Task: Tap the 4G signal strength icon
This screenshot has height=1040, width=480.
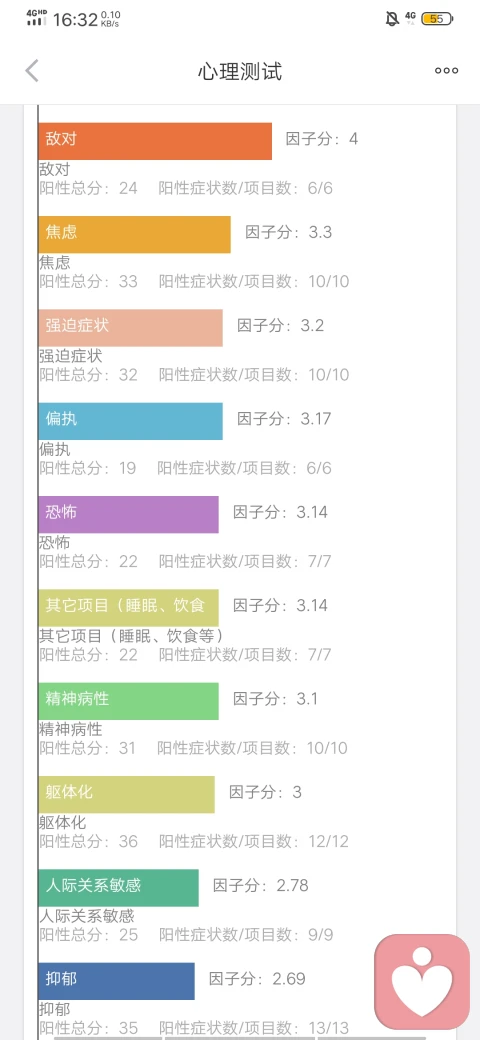Action: coord(37,19)
